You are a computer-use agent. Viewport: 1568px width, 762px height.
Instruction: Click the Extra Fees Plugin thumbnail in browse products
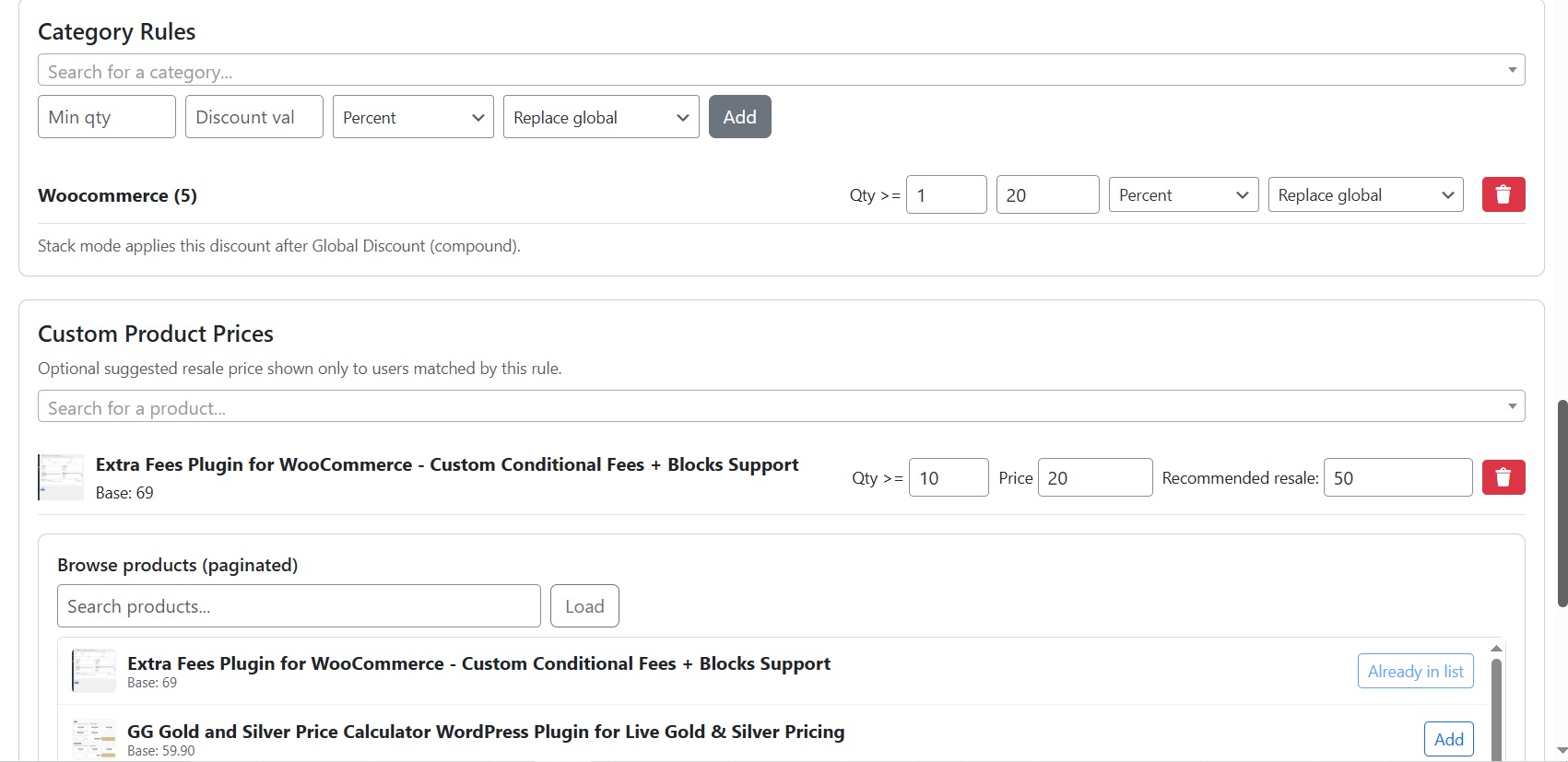tap(94, 671)
